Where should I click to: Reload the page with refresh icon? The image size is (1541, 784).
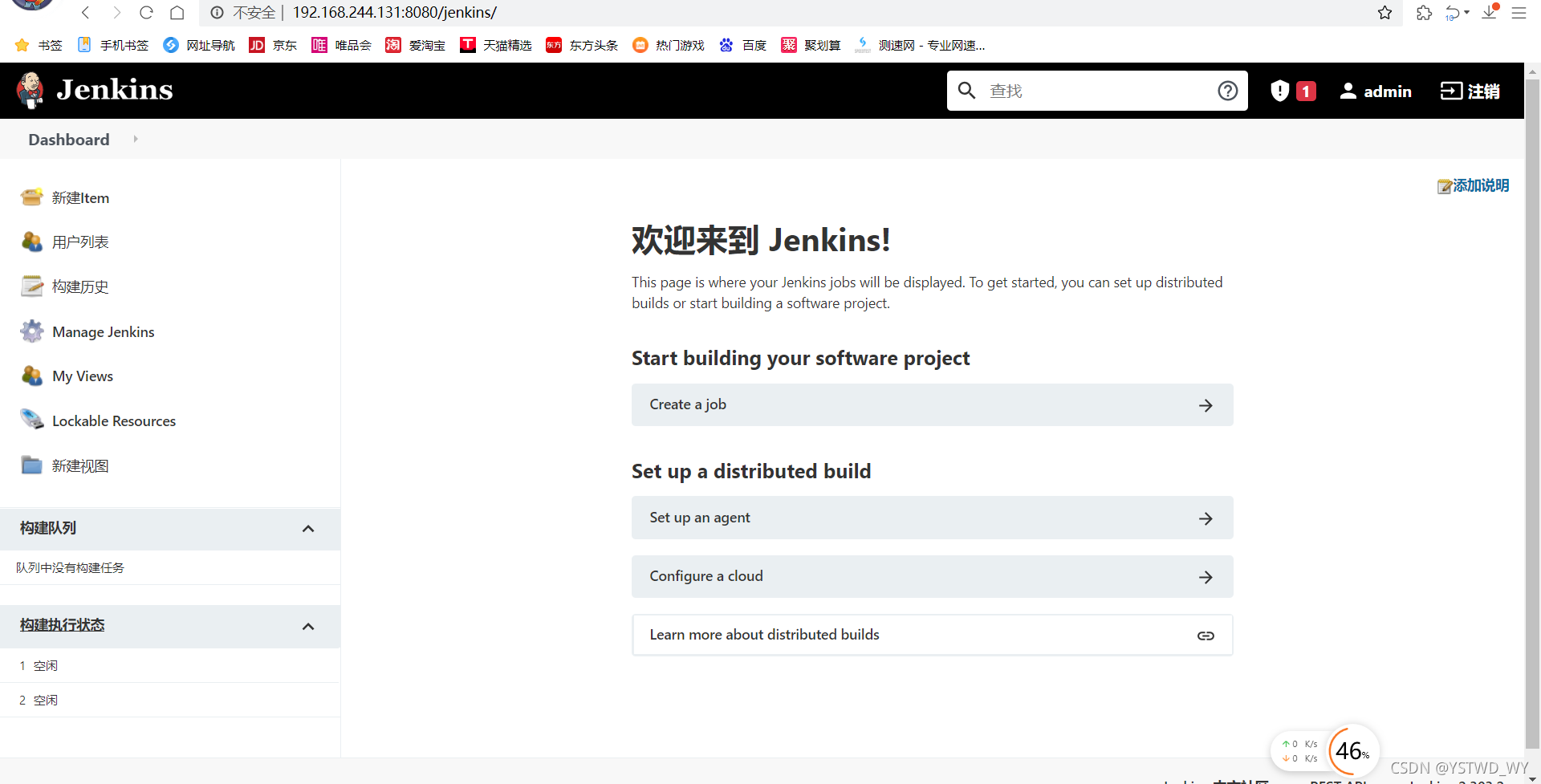[146, 12]
